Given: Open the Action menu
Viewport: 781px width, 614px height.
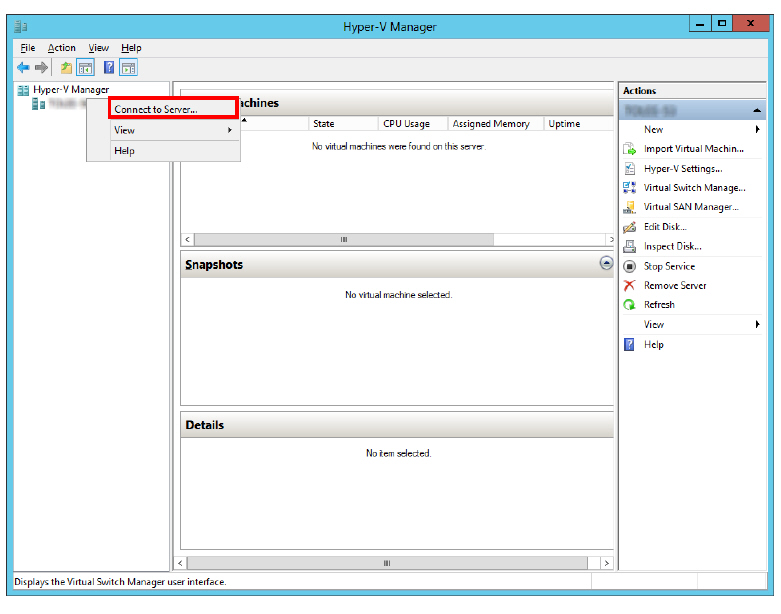Looking at the screenshot, I should pyautogui.click(x=61, y=48).
